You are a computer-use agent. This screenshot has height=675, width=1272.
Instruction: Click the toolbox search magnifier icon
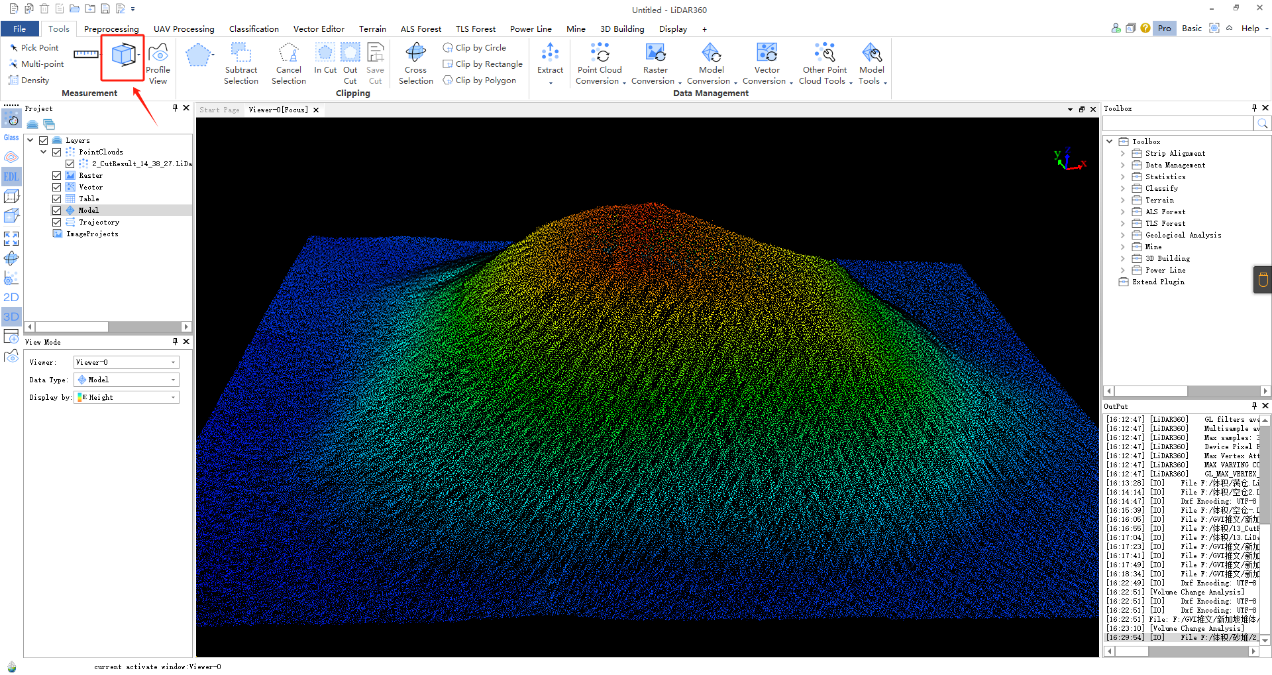[x=1262, y=123]
